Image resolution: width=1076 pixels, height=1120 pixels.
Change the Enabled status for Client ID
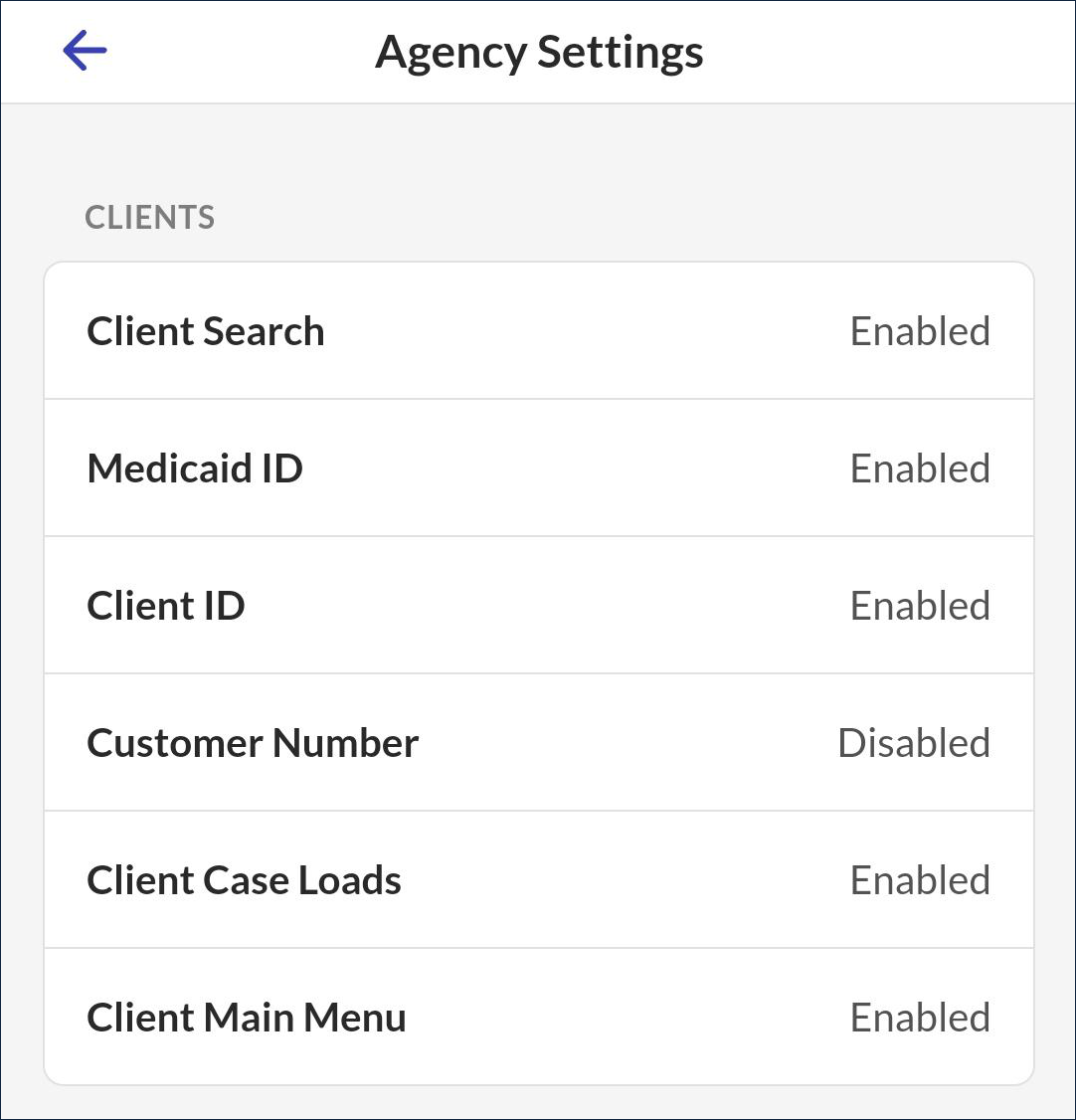(920, 606)
